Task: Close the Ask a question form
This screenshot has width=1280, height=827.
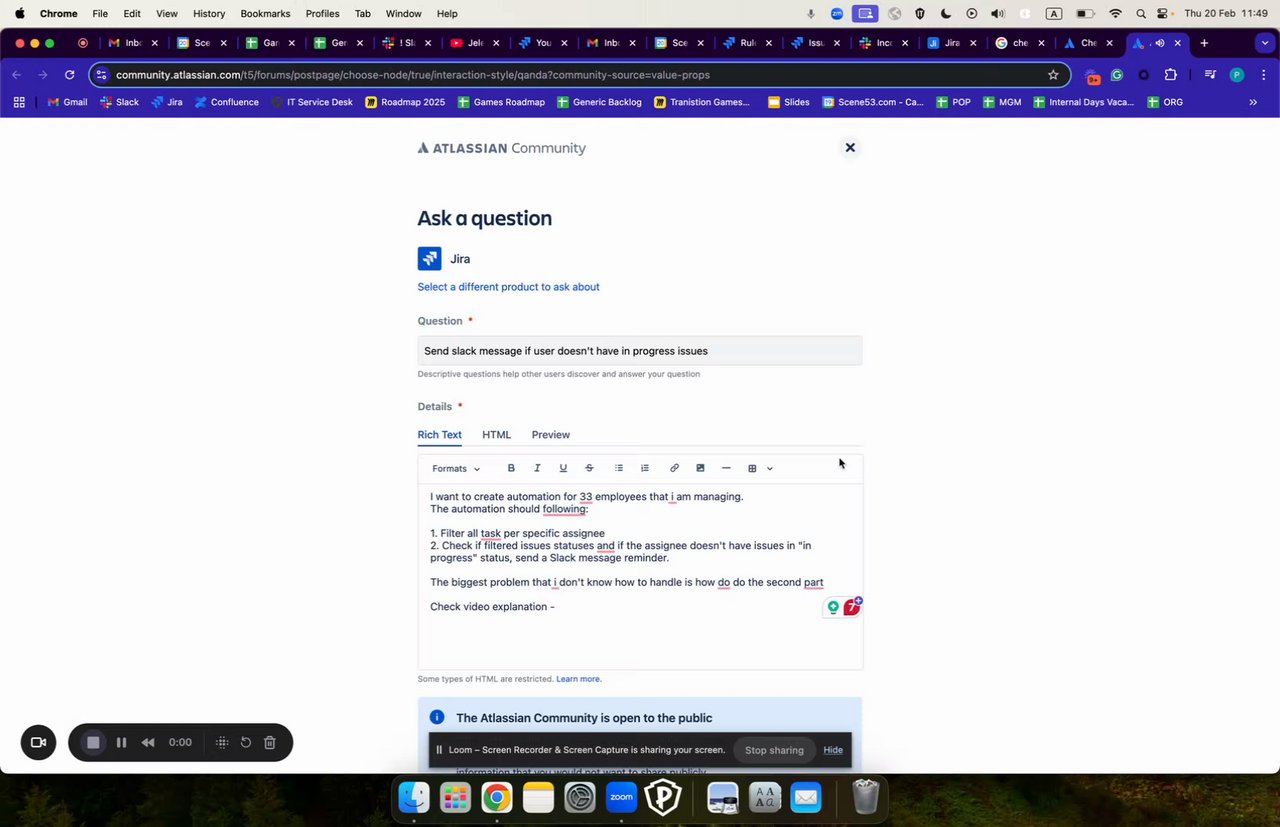Action: tap(850, 148)
